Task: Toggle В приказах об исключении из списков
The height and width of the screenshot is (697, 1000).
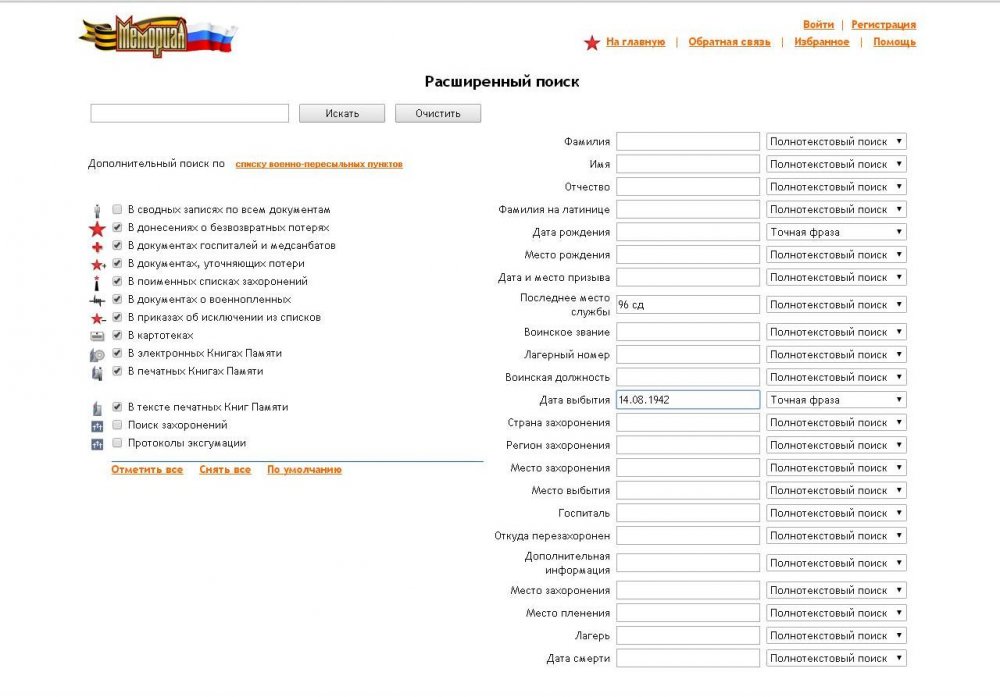Action: [x=117, y=317]
